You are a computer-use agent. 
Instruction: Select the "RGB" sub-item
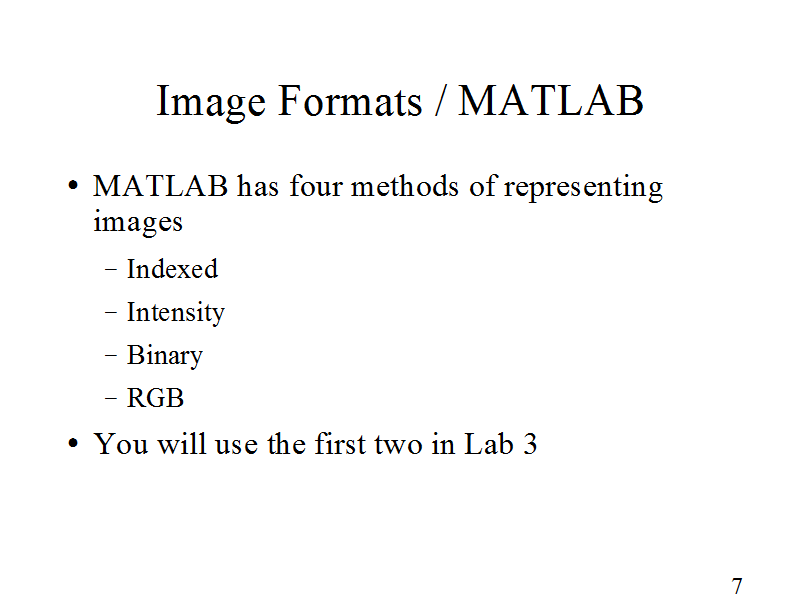click(156, 398)
